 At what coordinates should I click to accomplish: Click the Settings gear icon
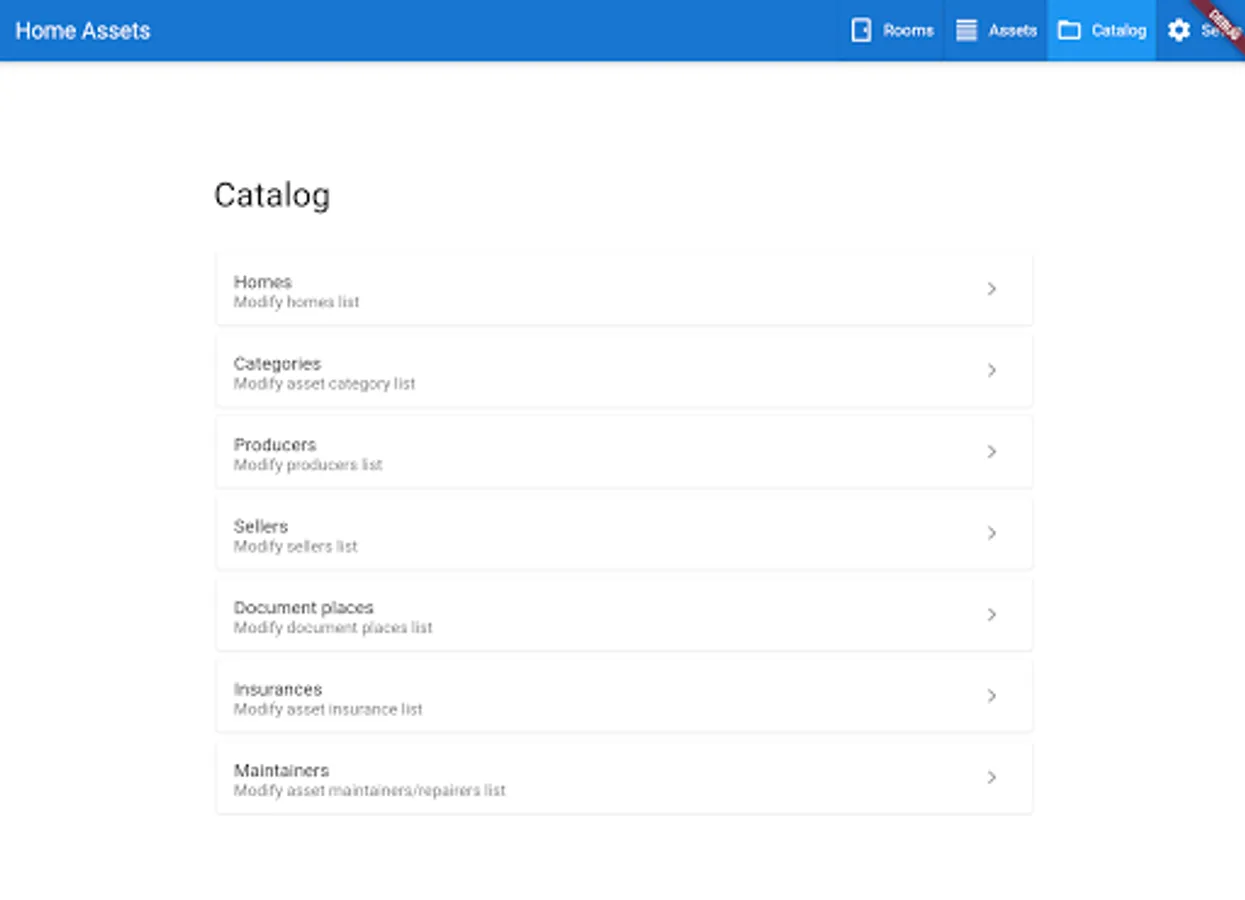coord(1179,30)
